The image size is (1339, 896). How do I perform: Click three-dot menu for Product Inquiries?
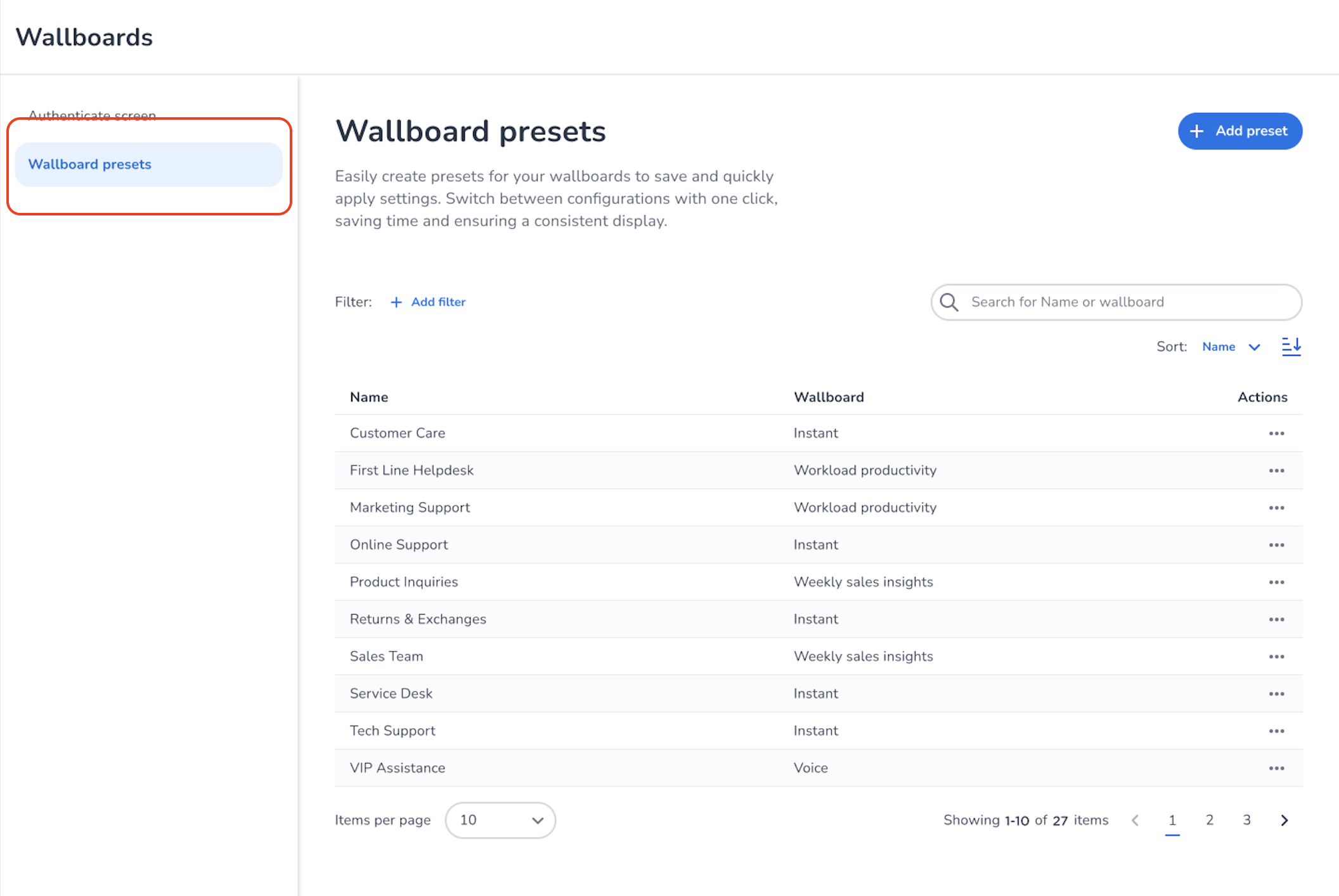click(1276, 582)
